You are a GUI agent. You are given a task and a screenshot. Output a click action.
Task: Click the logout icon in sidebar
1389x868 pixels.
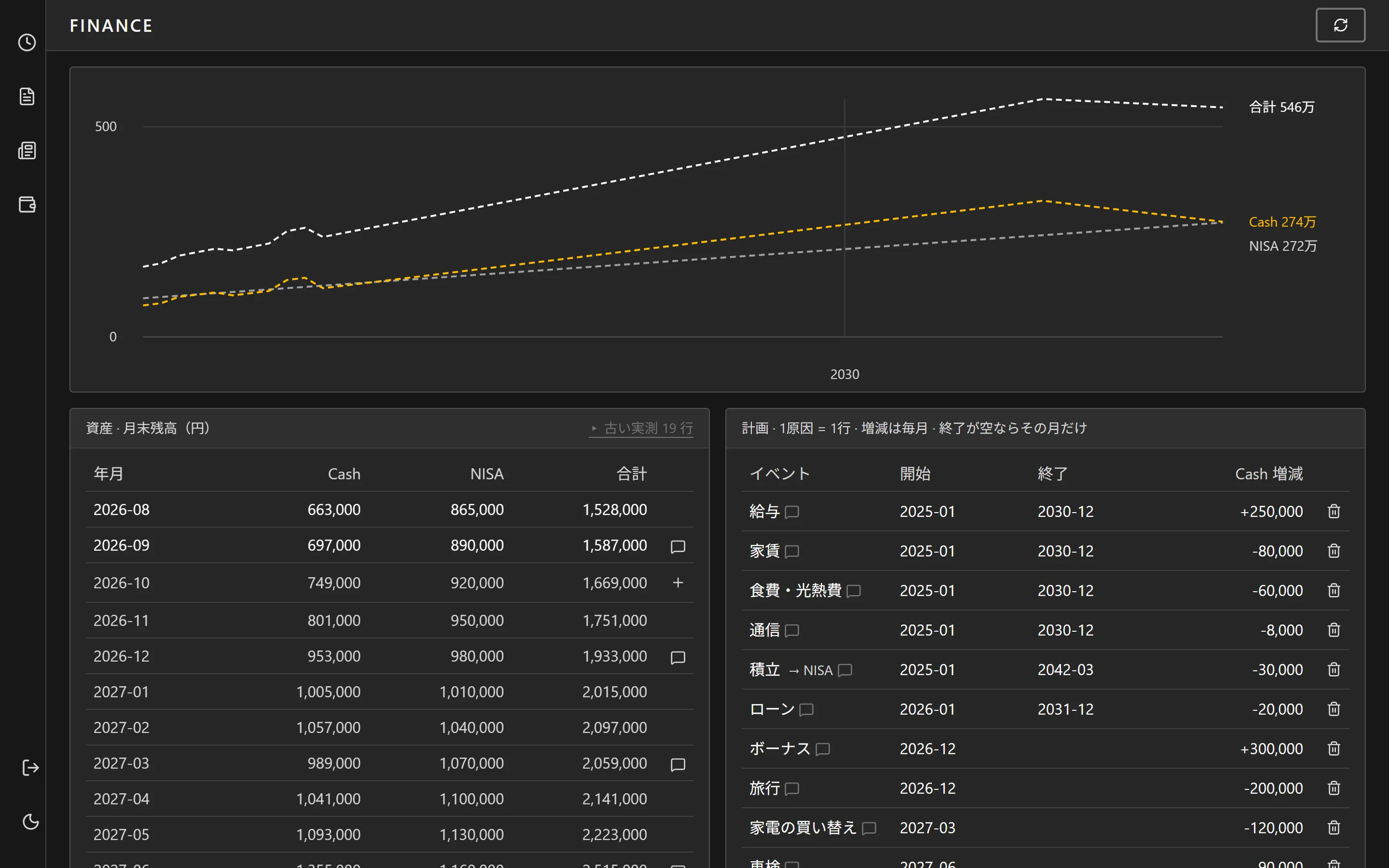pyautogui.click(x=30, y=768)
